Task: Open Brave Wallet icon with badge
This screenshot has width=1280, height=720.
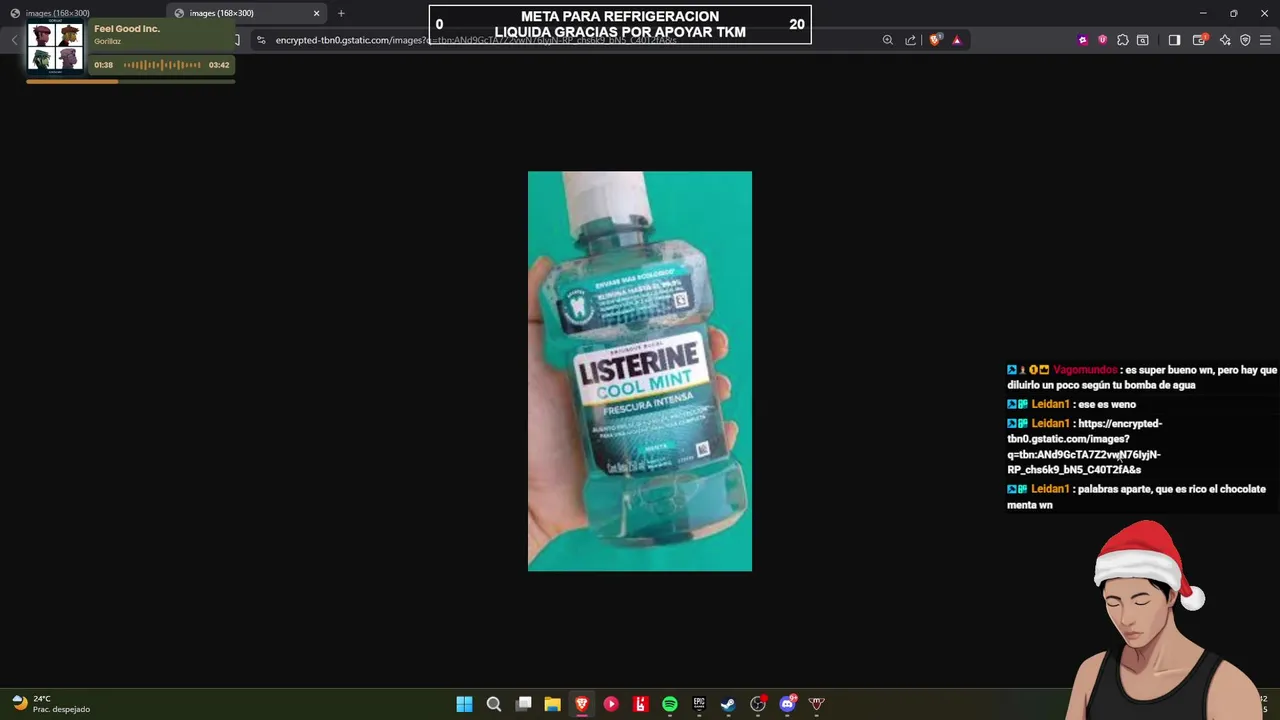Action: [x=1200, y=40]
